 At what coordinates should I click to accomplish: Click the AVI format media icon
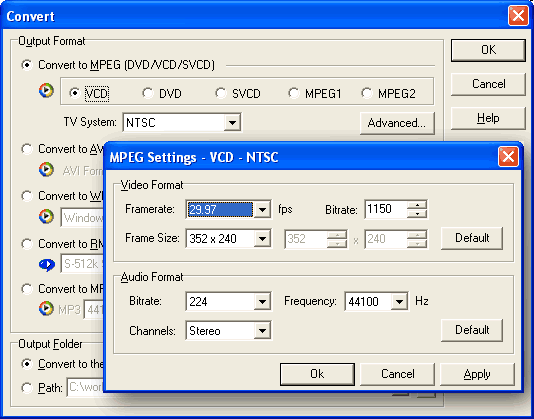point(46,170)
